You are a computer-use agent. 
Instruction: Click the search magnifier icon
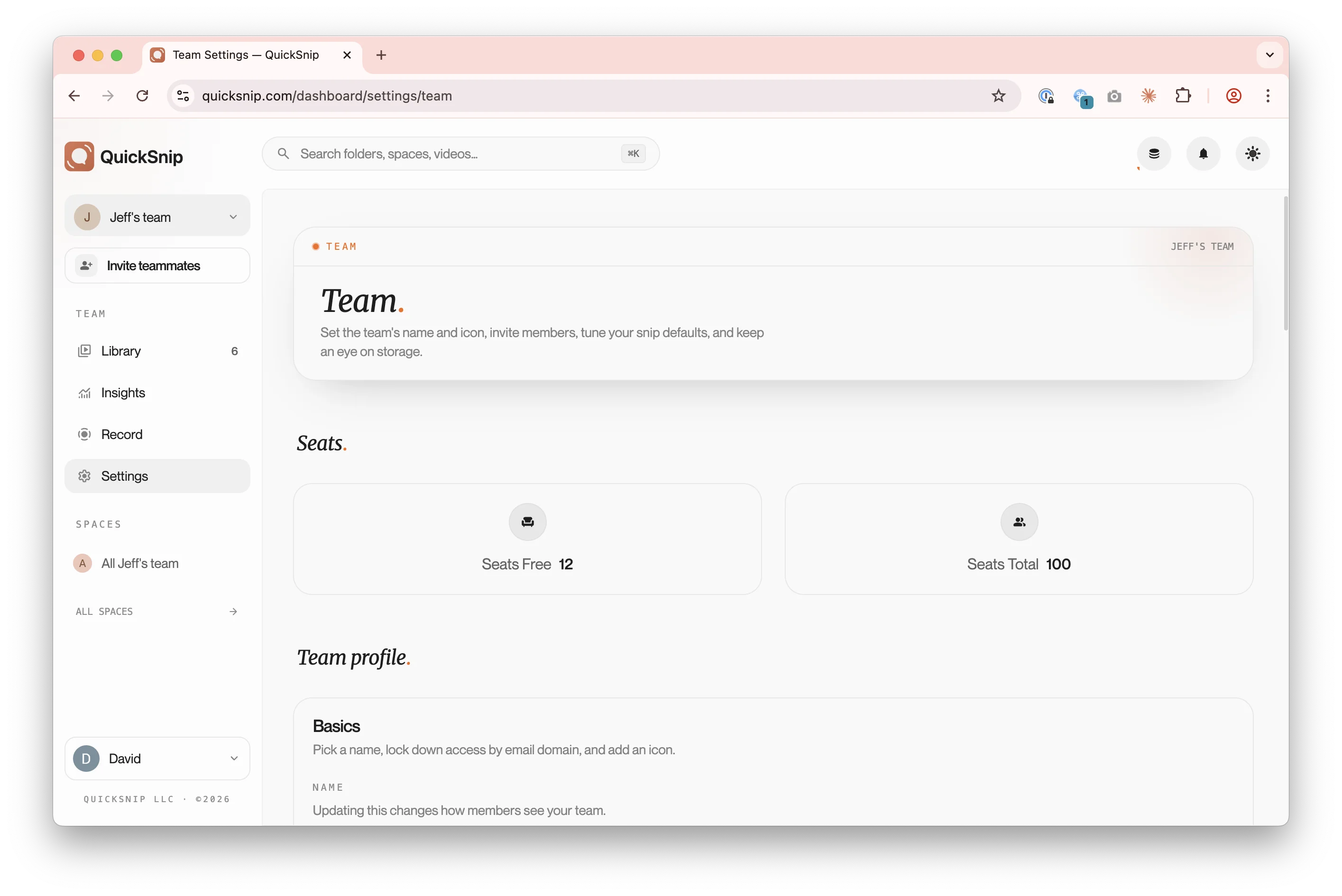pyautogui.click(x=283, y=154)
